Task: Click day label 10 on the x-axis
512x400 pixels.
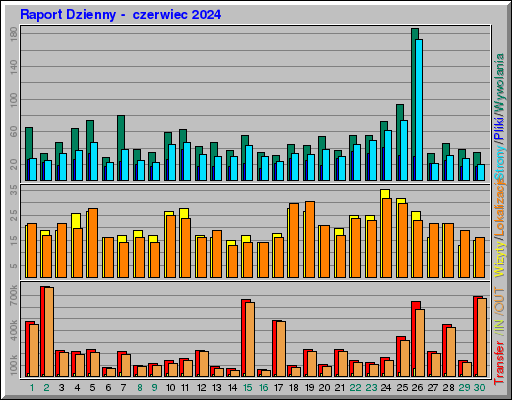Action: [170, 388]
